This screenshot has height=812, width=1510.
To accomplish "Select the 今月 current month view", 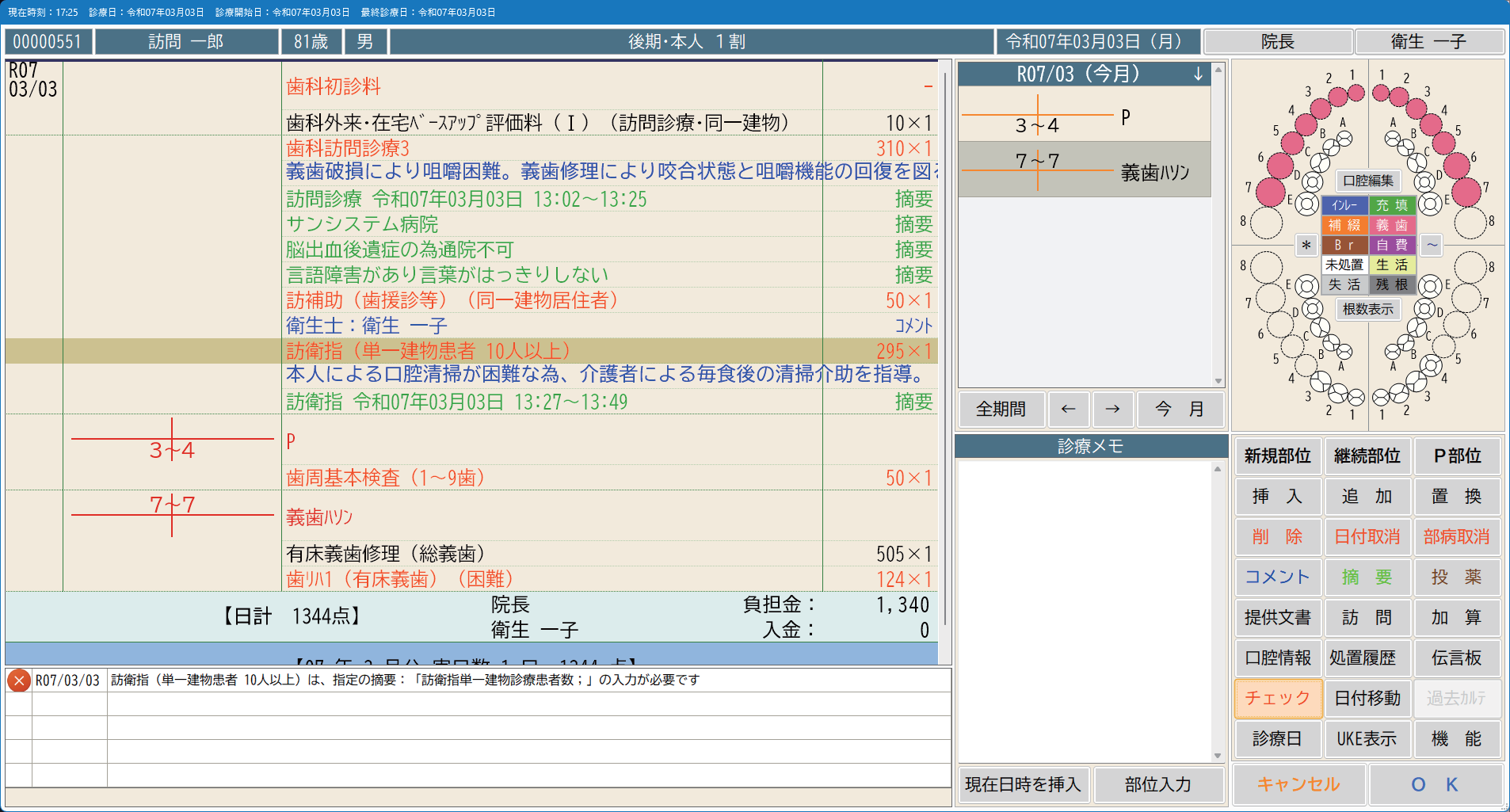I will tap(1180, 409).
